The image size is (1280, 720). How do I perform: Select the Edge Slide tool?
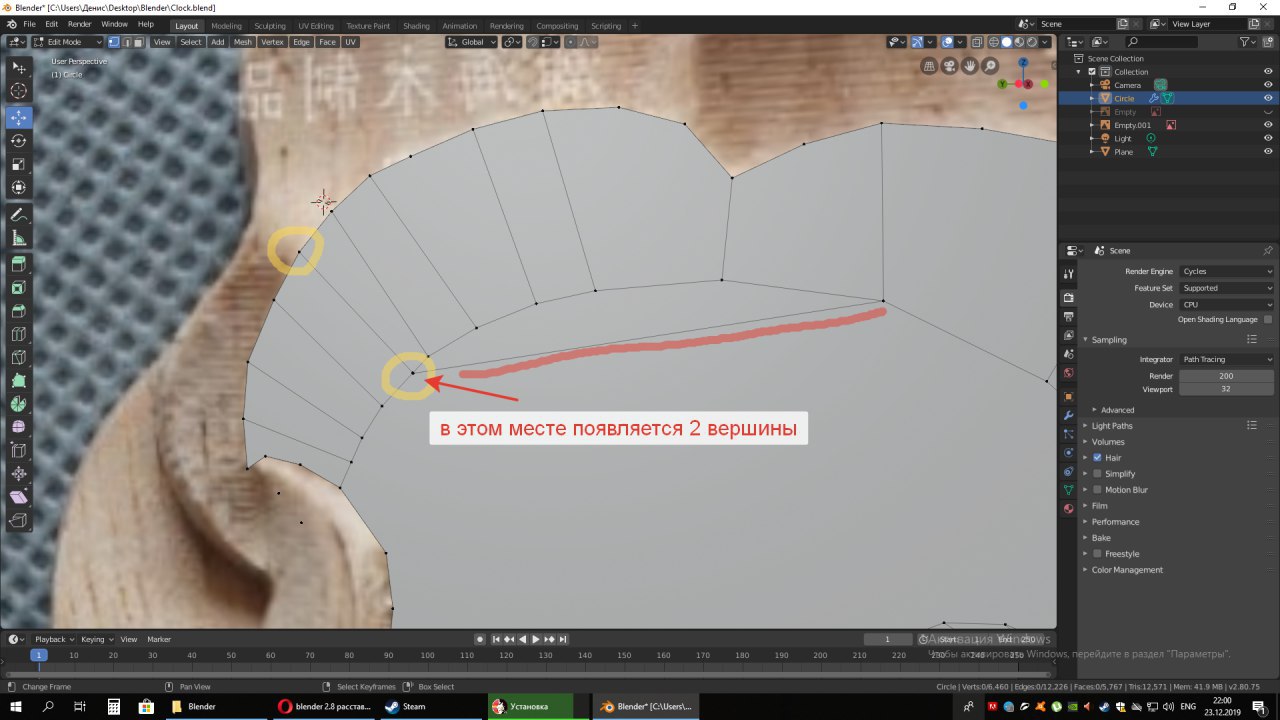[x=19, y=451]
